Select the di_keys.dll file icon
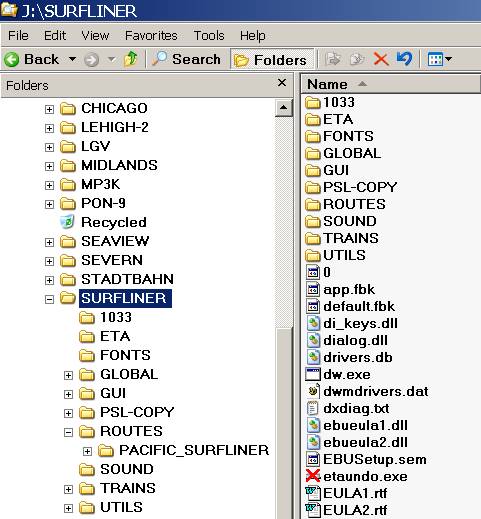This screenshot has height=519, width=481. pyautogui.click(x=313, y=323)
